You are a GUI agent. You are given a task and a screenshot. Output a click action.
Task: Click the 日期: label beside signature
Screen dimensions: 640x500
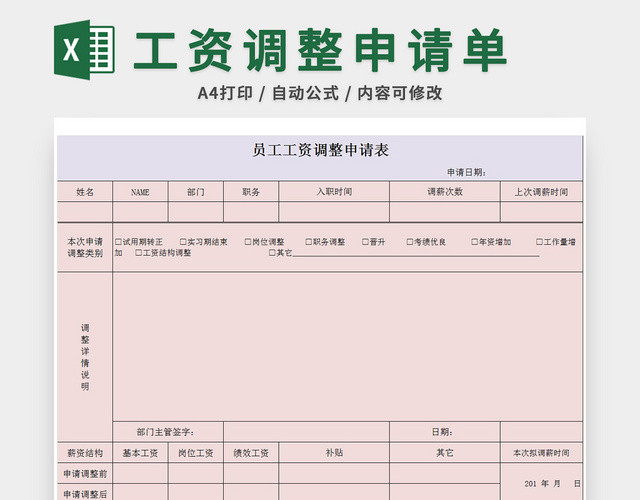point(442,432)
